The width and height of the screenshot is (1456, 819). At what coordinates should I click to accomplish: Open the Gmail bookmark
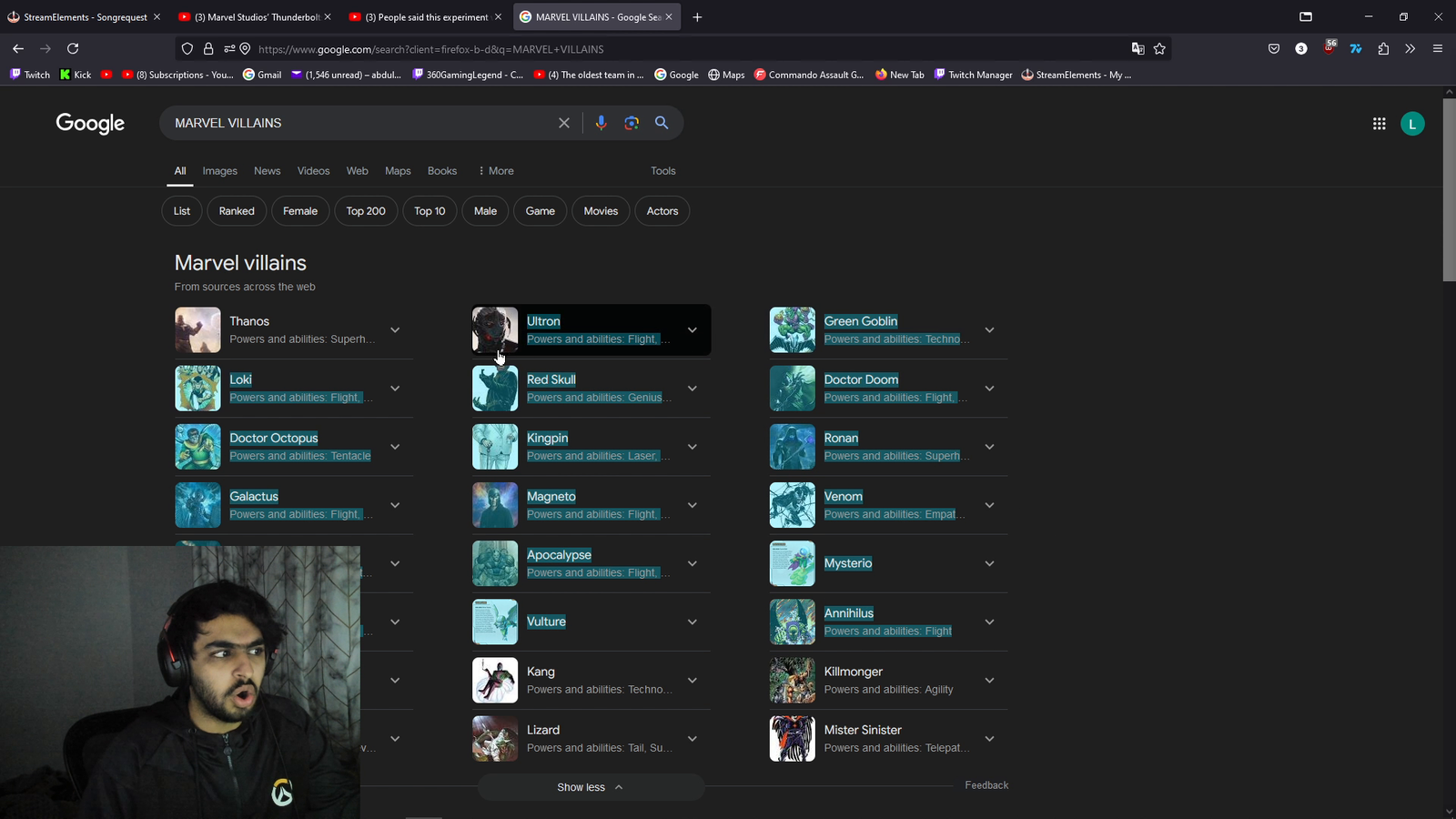pos(262,75)
